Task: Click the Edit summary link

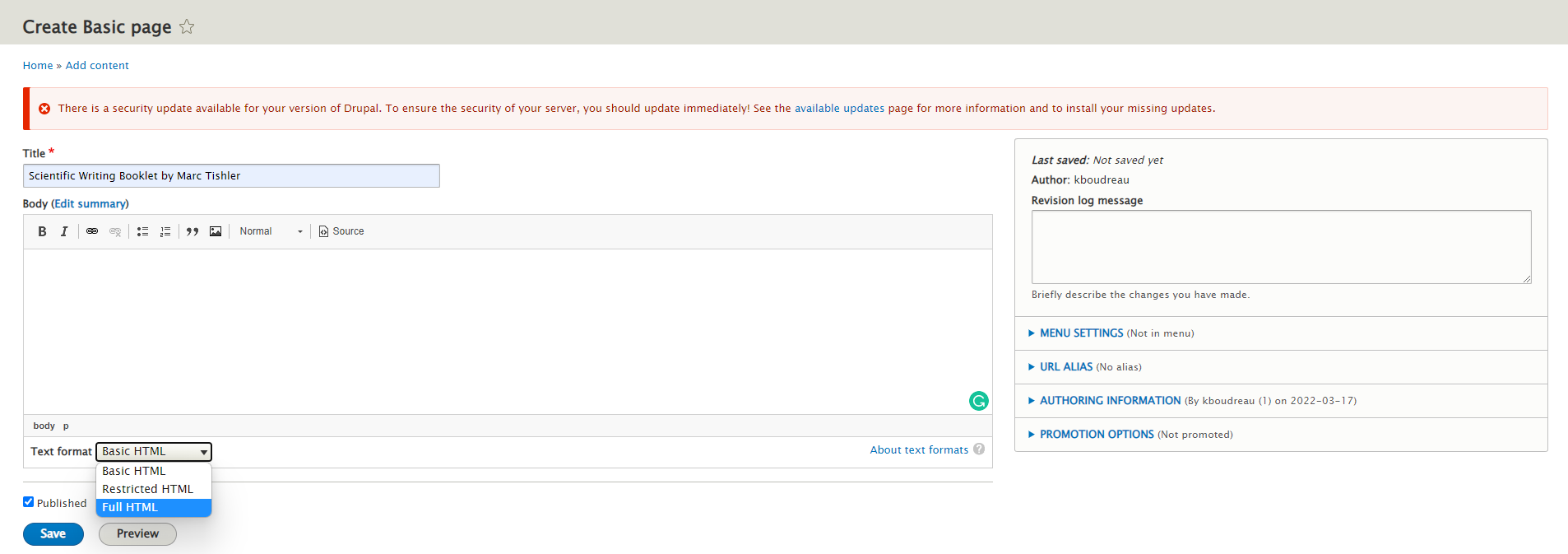Action: click(x=90, y=204)
